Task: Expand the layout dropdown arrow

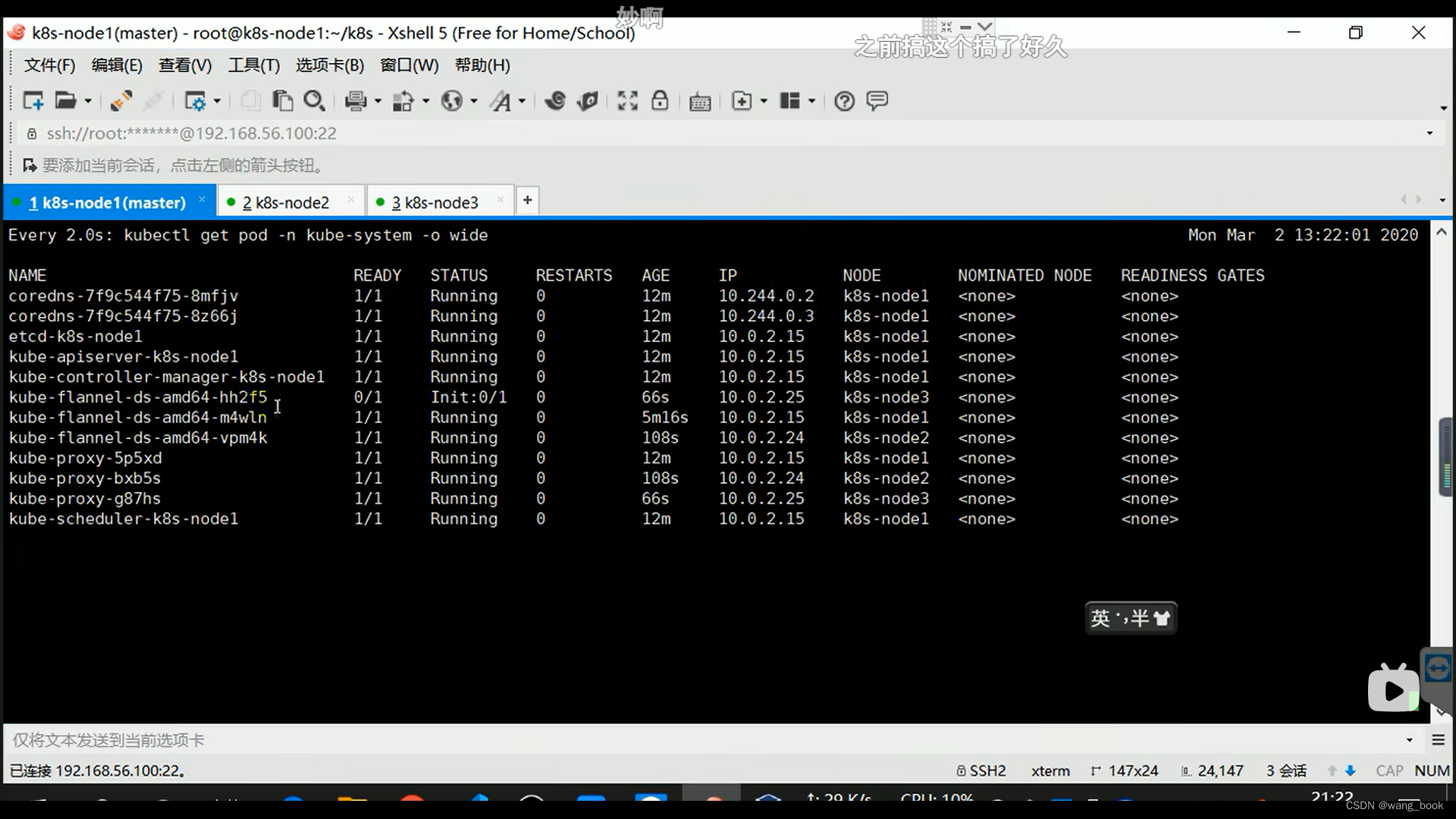Action: (x=811, y=101)
